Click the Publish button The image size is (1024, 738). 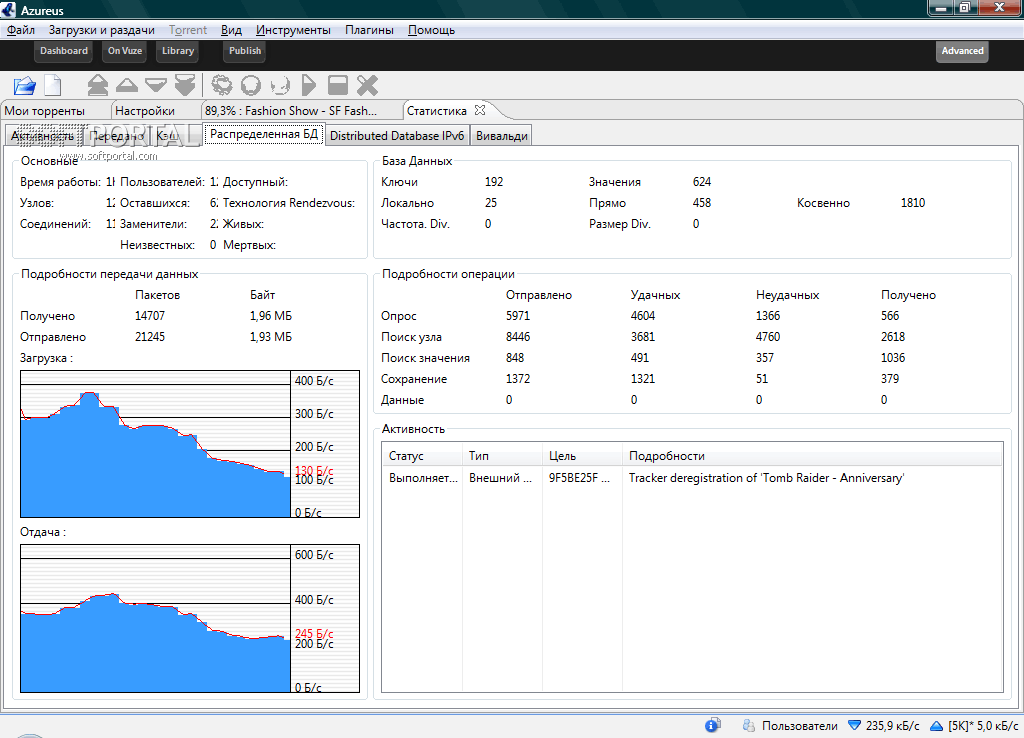[245, 51]
